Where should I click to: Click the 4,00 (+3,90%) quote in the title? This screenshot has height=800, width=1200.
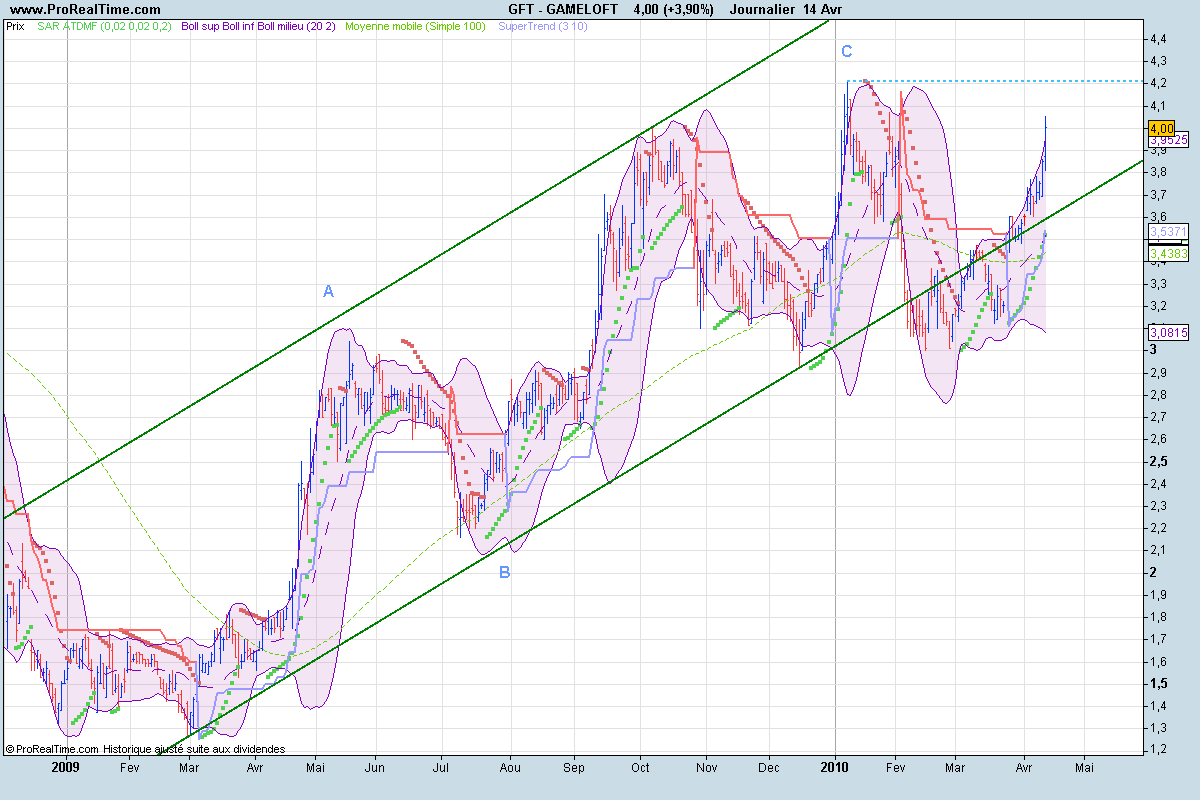click(673, 9)
